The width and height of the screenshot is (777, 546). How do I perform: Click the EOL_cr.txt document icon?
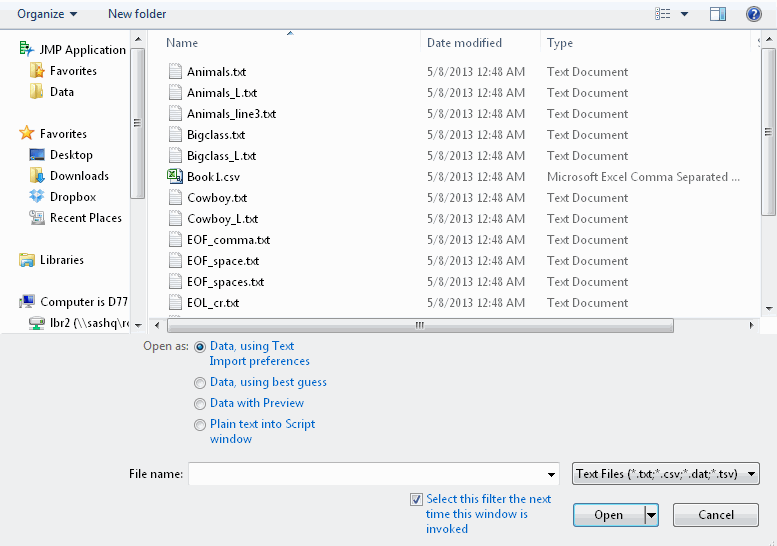click(x=175, y=302)
